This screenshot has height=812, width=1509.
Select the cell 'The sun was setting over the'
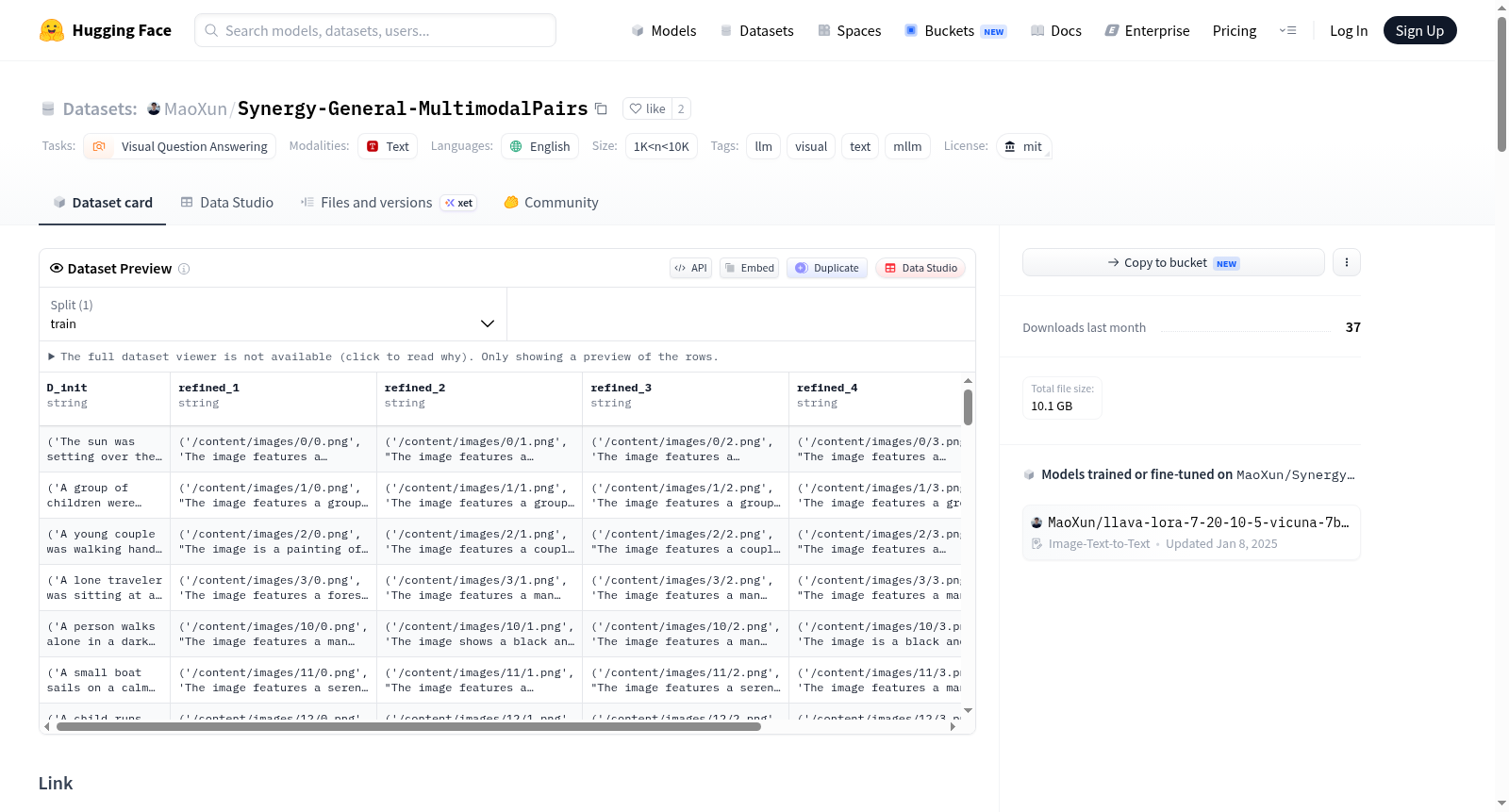click(105, 449)
